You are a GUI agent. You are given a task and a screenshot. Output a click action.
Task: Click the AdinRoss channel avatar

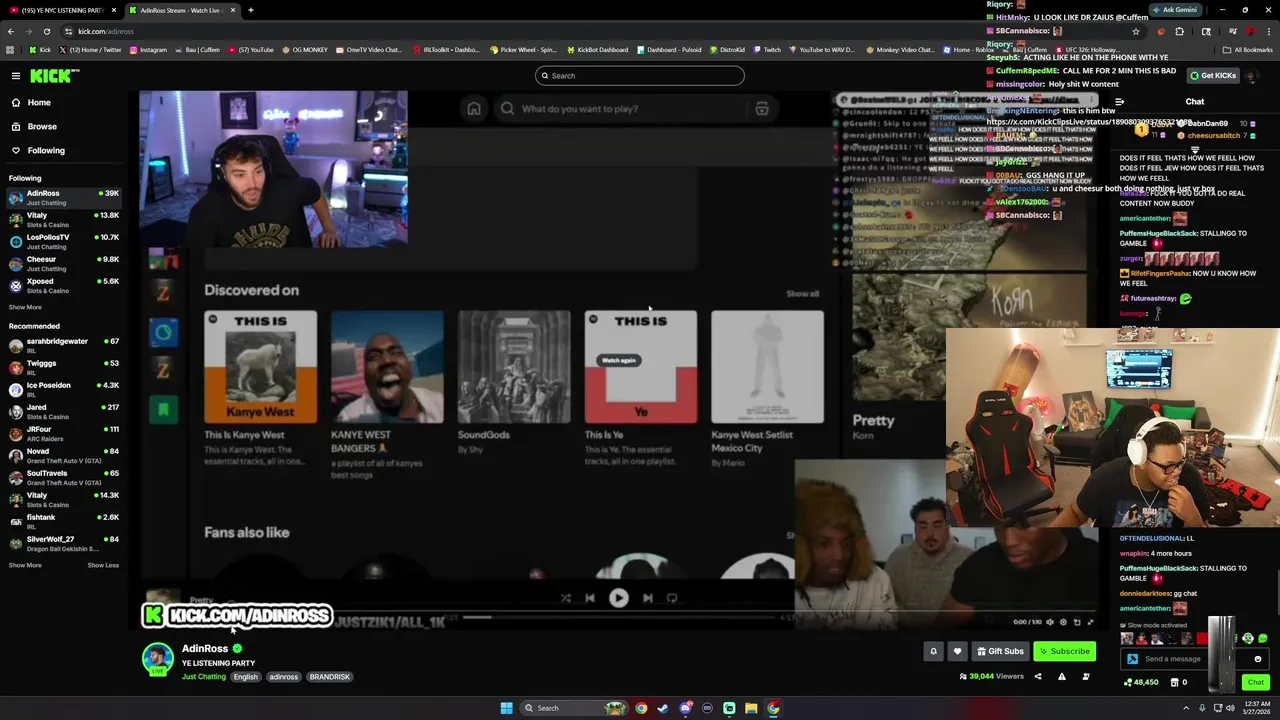click(157, 659)
